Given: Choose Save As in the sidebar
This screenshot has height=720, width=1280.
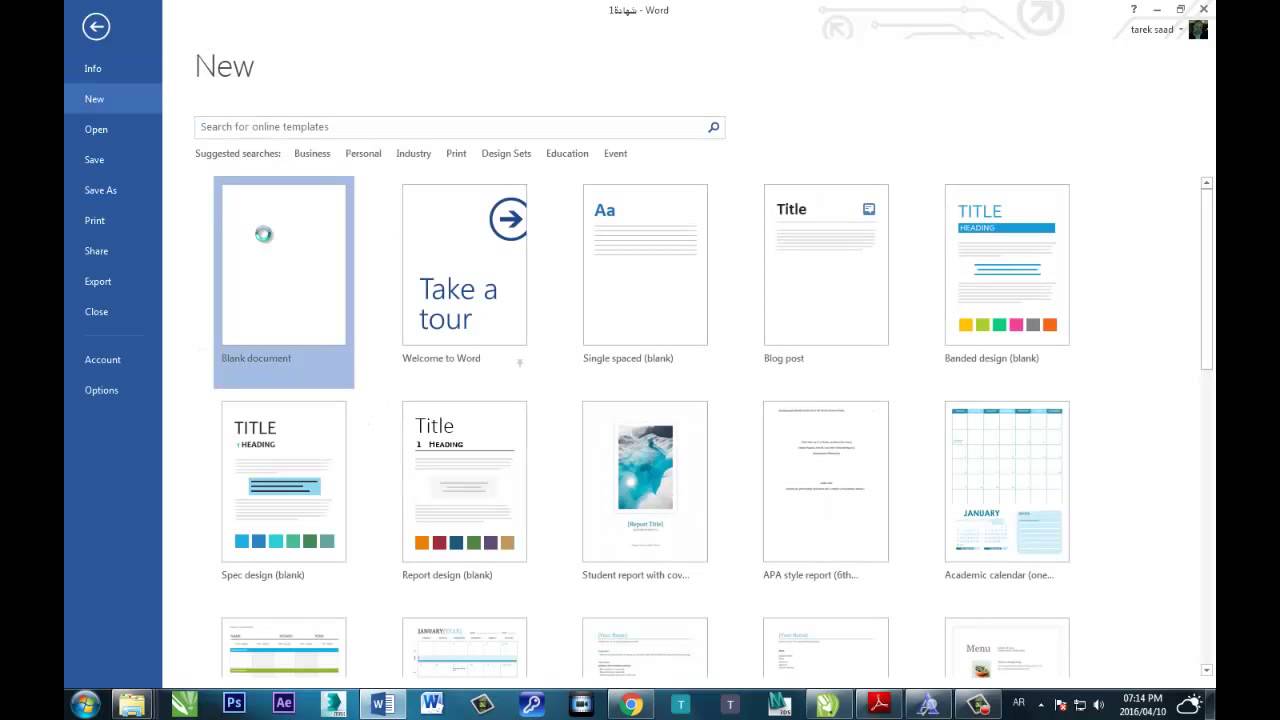Looking at the screenshot, I should click(113, 190).
